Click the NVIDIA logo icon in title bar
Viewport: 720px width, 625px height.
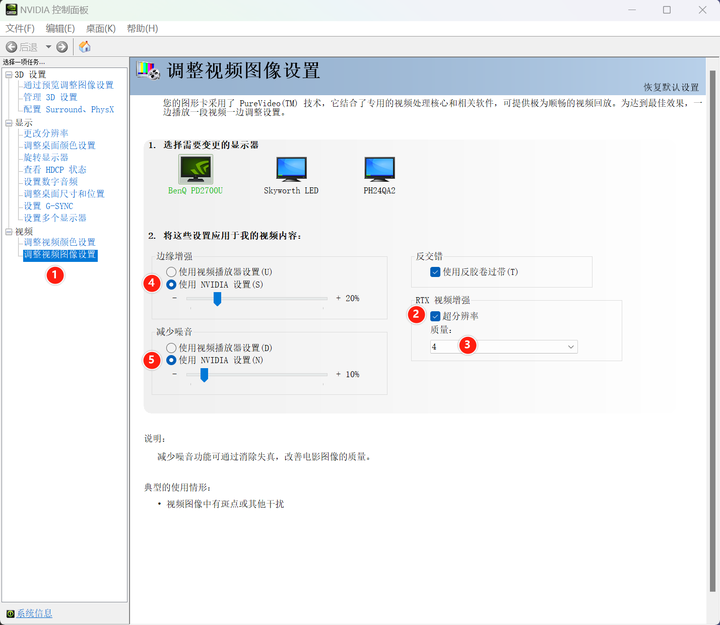click(x=11, y=10)
